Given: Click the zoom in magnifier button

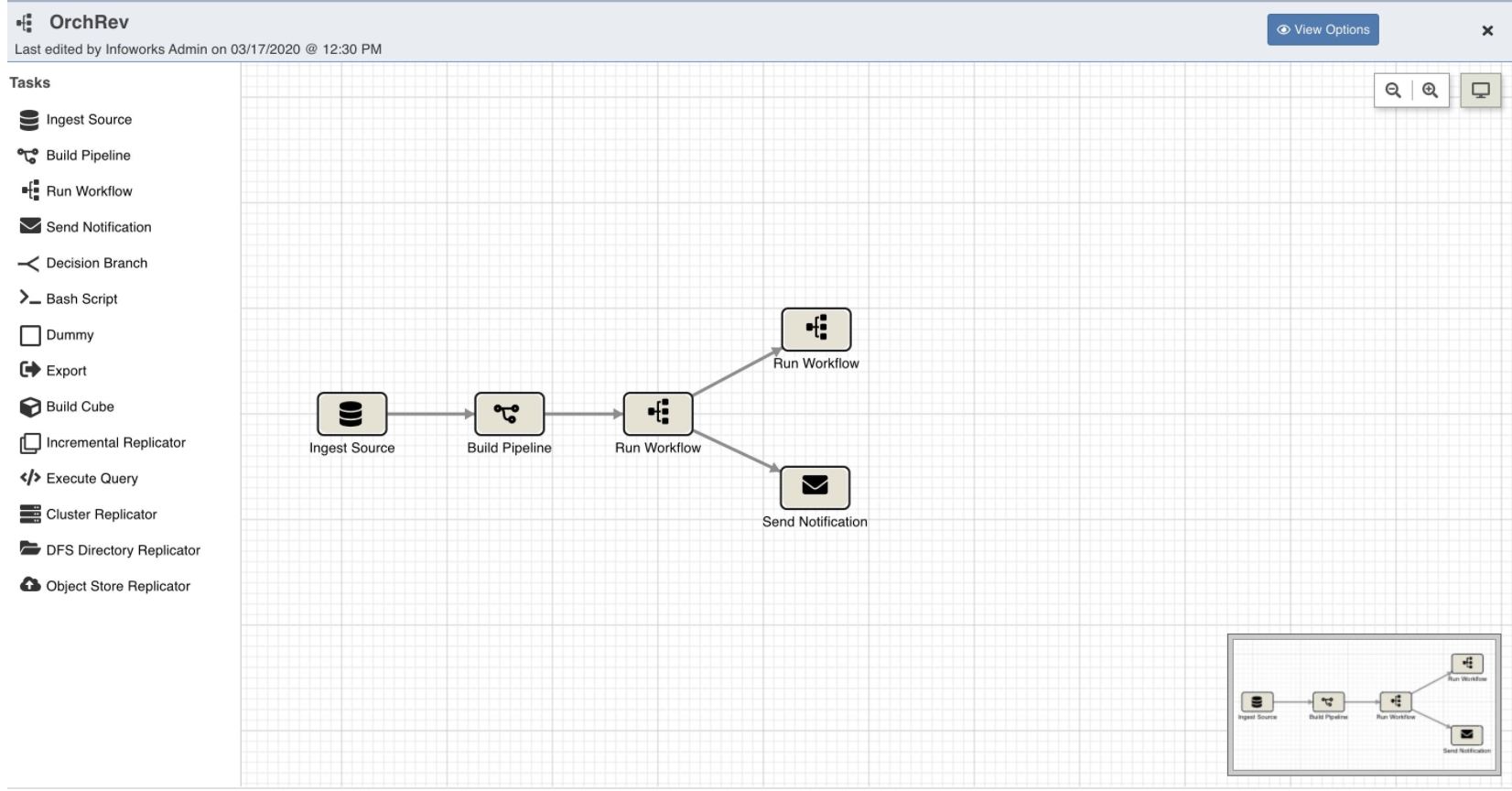Looking at the screenshot, I should tap(1431, 91).
